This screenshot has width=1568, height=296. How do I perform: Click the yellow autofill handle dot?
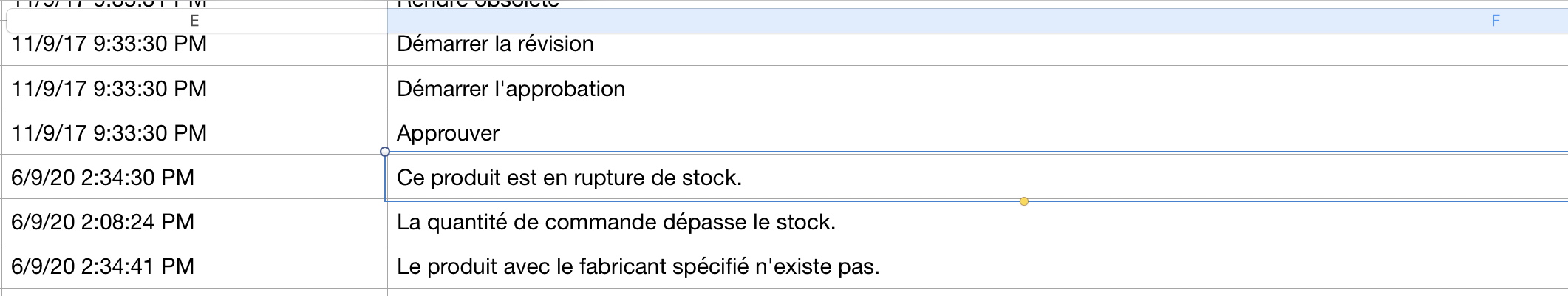click(1024, 201)
